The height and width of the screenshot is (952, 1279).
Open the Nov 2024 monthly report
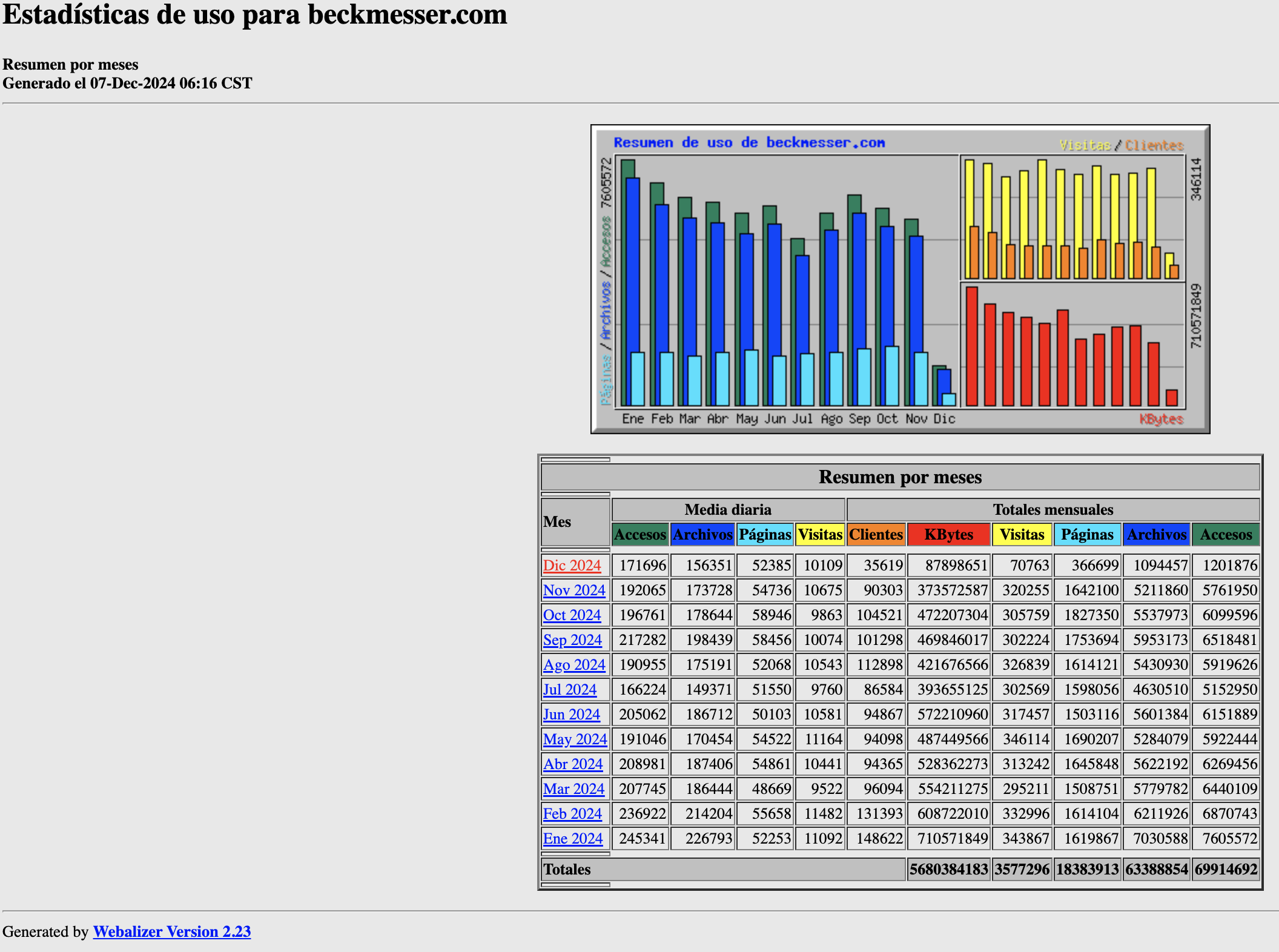[x=573, y=590]
